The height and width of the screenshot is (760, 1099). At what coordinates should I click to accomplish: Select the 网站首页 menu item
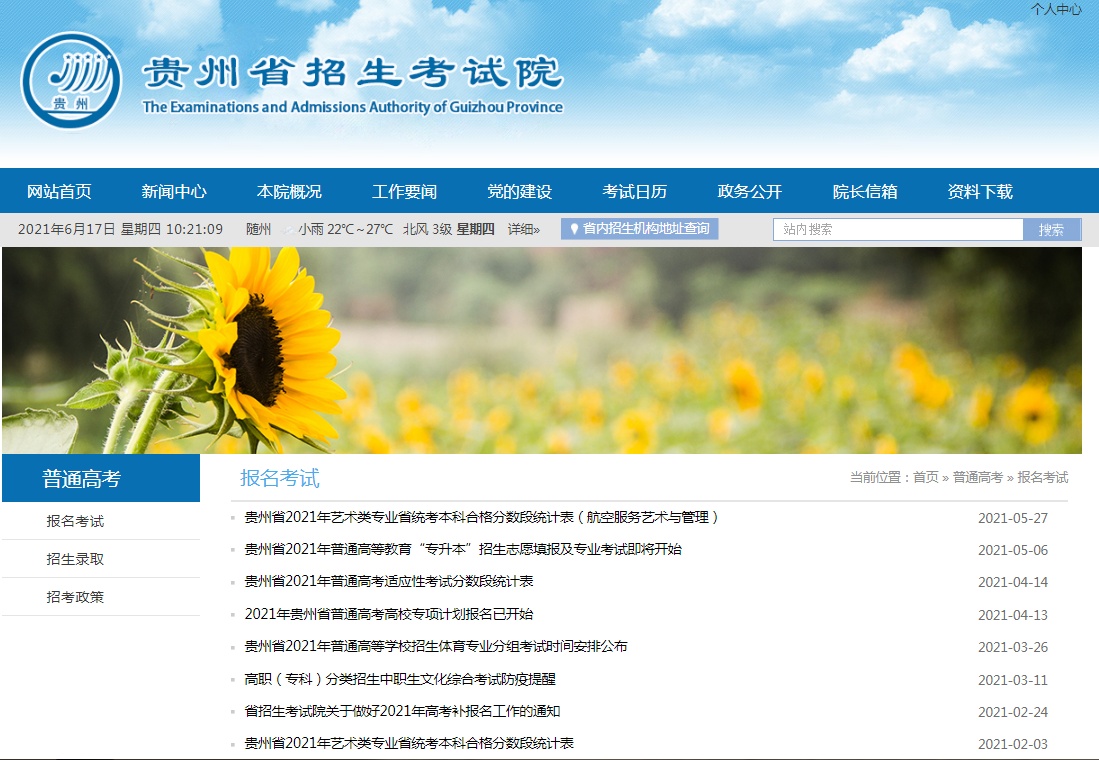coord(61,190)
